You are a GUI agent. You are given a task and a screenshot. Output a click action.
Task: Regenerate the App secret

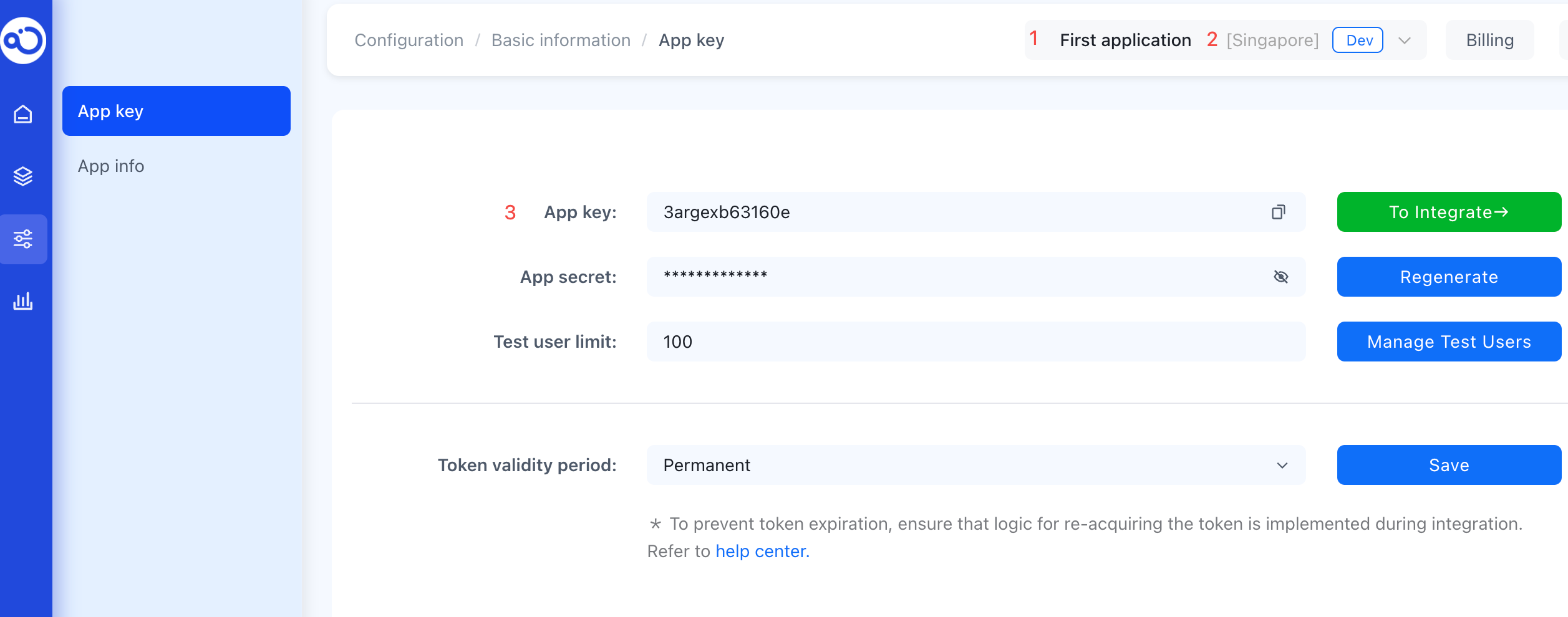(1449, 277)
